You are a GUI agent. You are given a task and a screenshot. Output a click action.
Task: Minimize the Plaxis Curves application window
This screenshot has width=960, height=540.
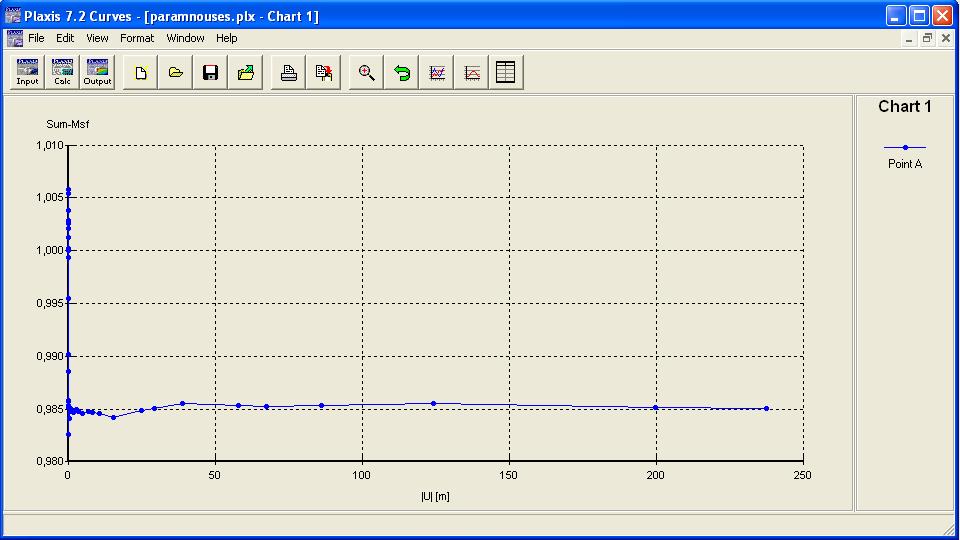(x=896, y=16)
